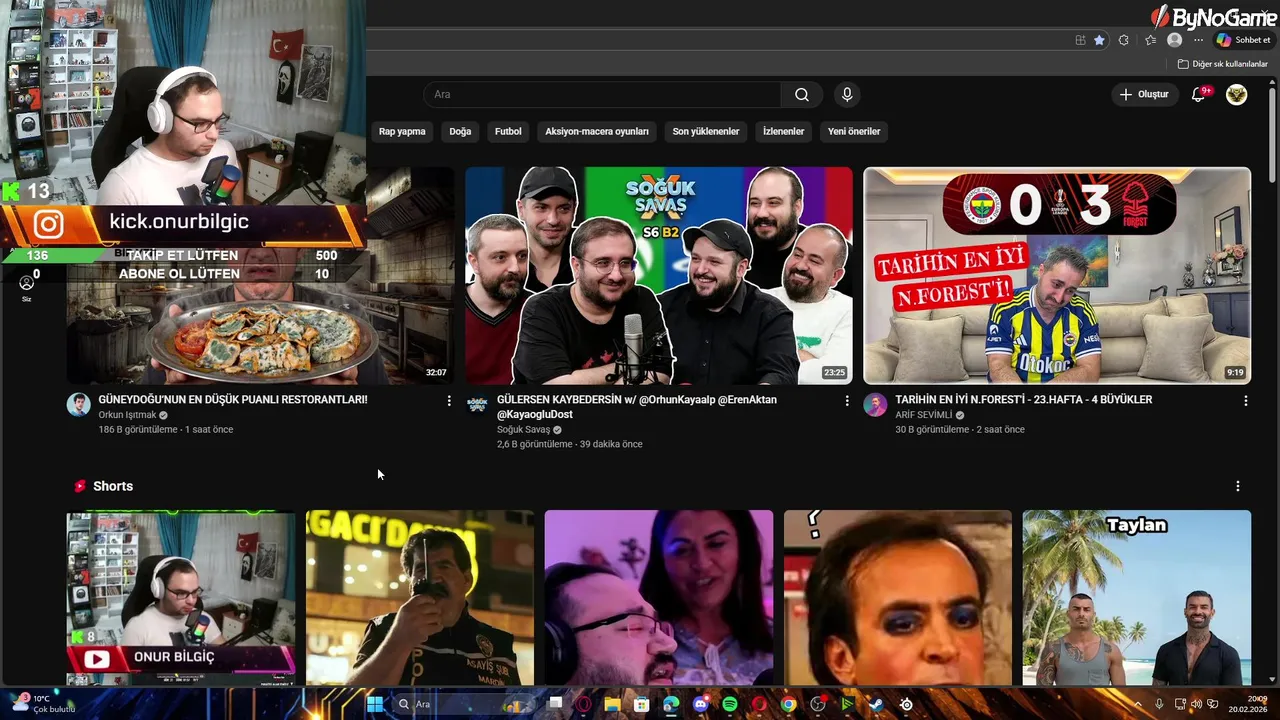The image size is (1280, 720).
Task: Select the Yeni öneriler filter chip
Action: [854, 131]
